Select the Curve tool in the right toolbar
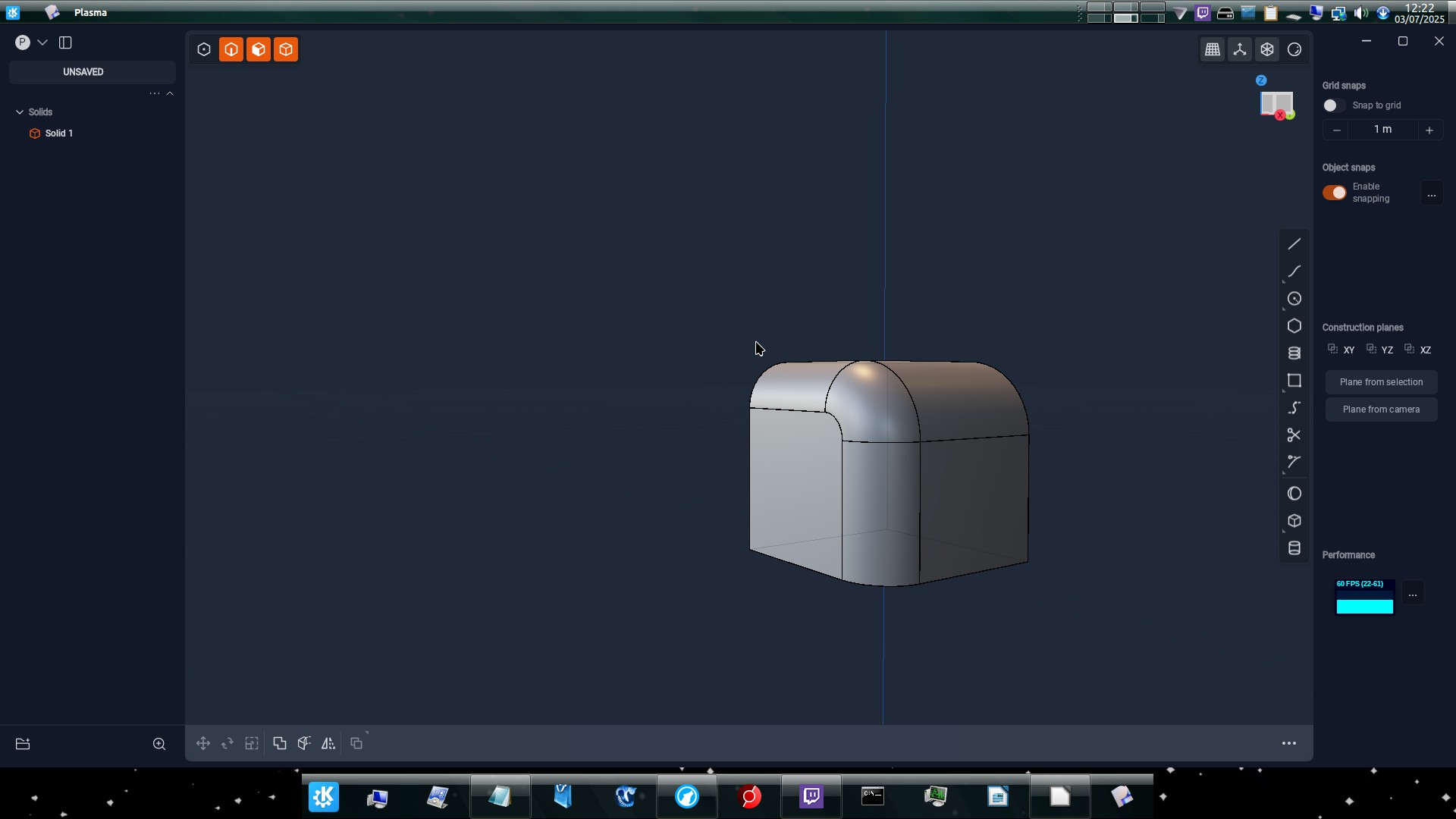Viewport: 1456px width, 819px height. pos(1294,271)
